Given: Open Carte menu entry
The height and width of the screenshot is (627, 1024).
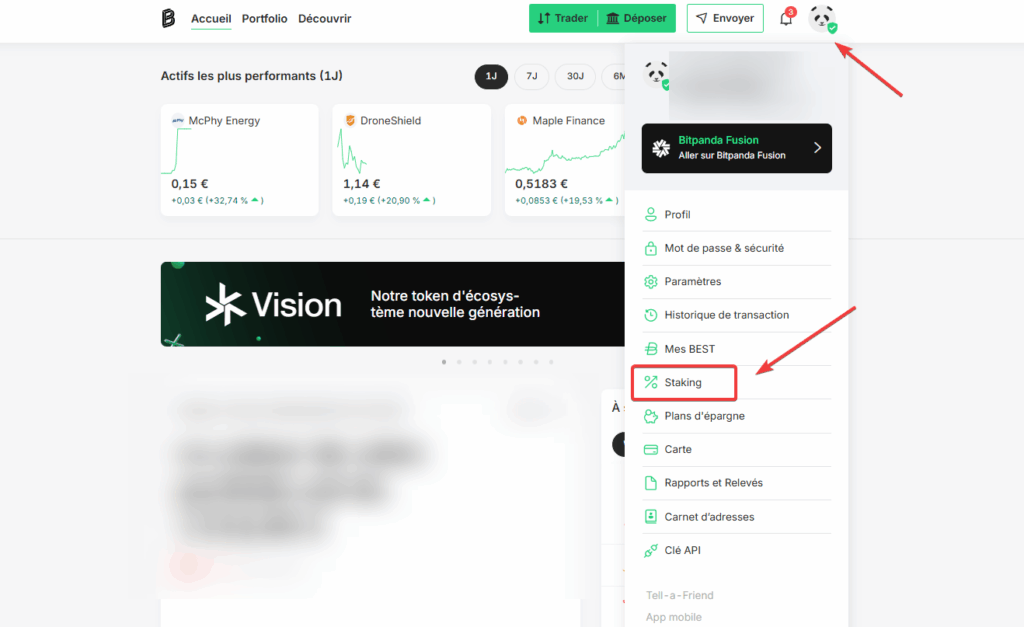Looking at the screenshot, I should coord(737,449).
